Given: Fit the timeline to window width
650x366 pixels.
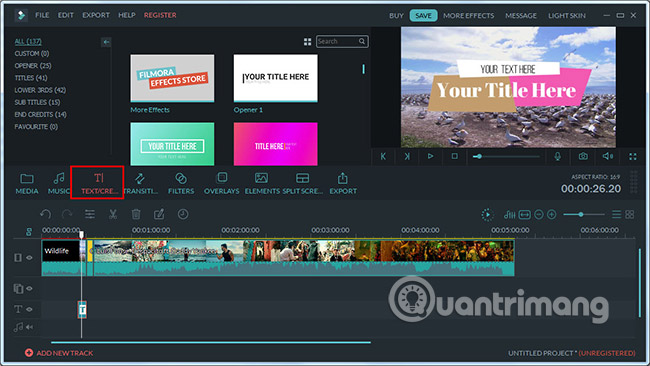Looking at the screenshot, I should pyautogui.click(x=524, y=215).
